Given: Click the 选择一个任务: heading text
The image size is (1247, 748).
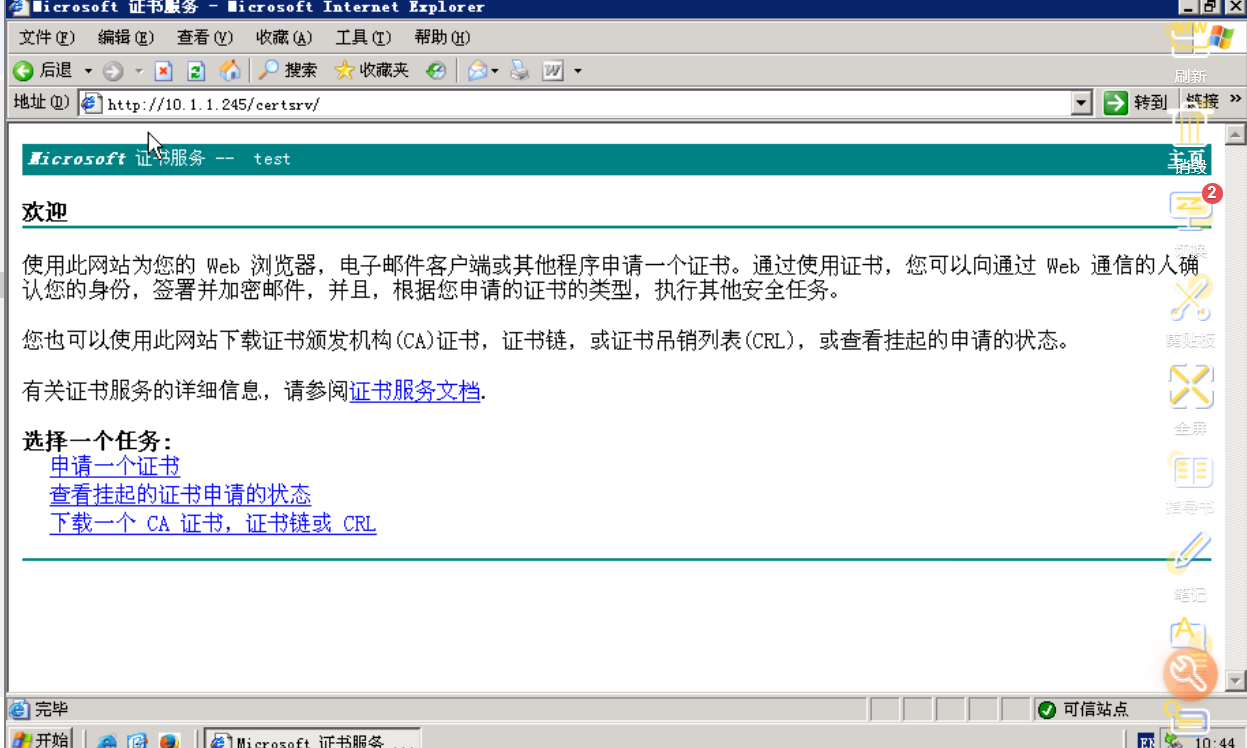Looking at the screenshot, I should pos(97,441).
